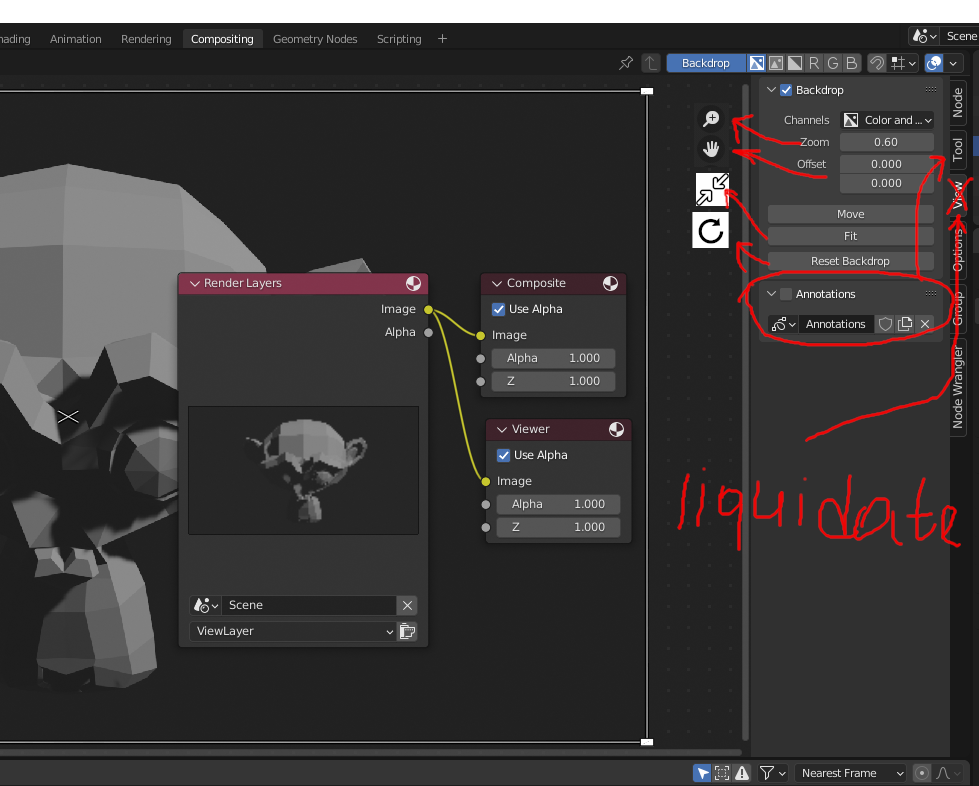This screenshot has width=979, height=786.
Task: Open the Render Layers scene browse icon
Action: pos(205,605)
